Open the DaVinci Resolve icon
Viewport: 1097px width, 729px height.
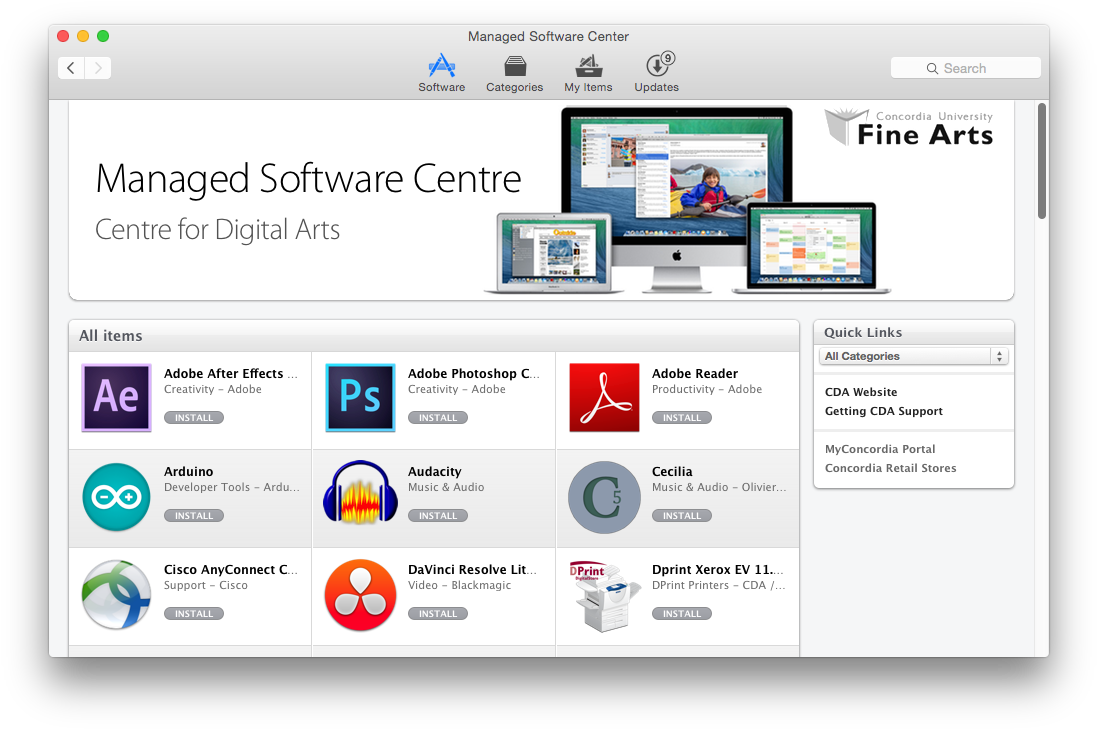pyautogui.click(x=360, y=595)
